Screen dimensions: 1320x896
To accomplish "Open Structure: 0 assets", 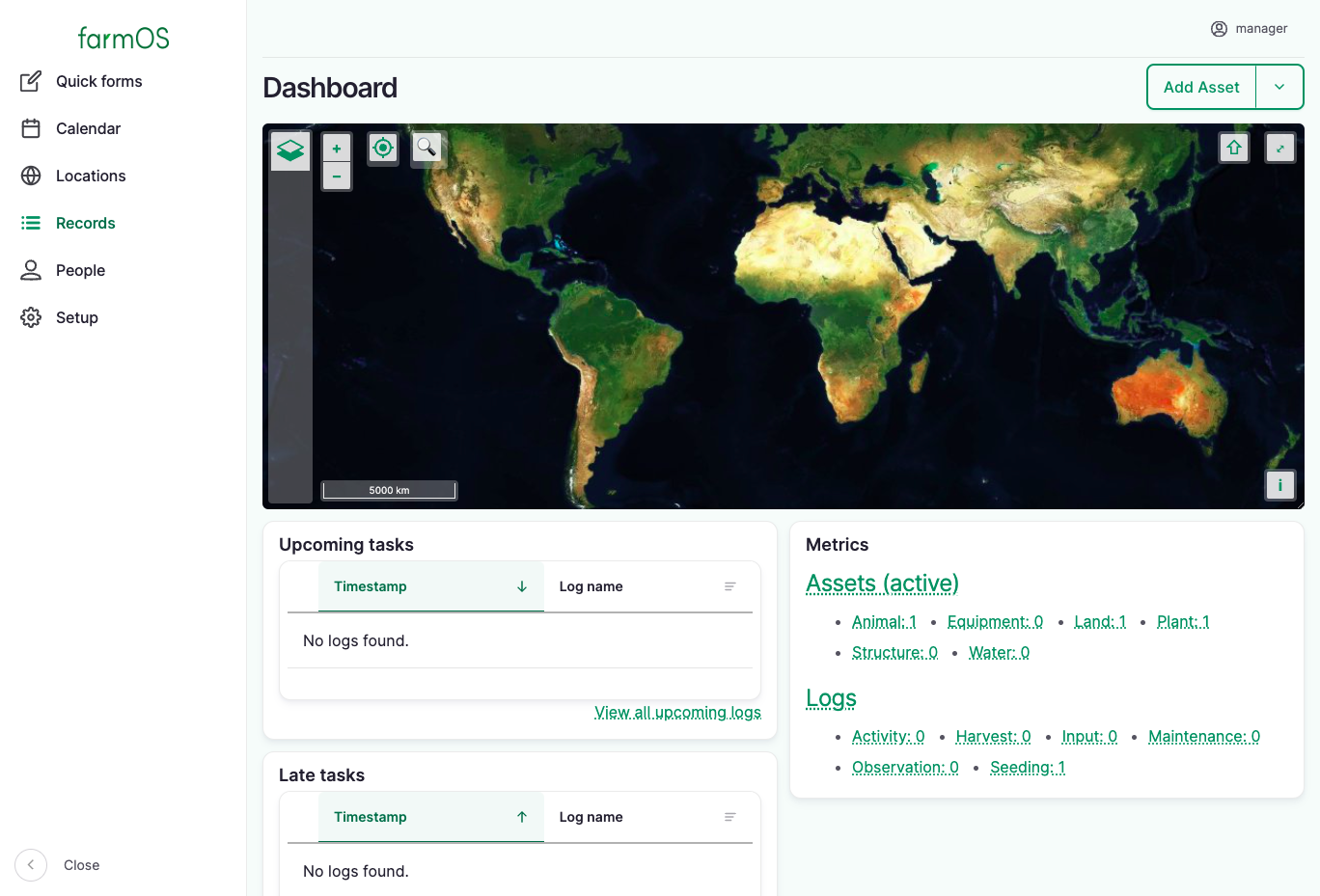I will coord(894,653).
